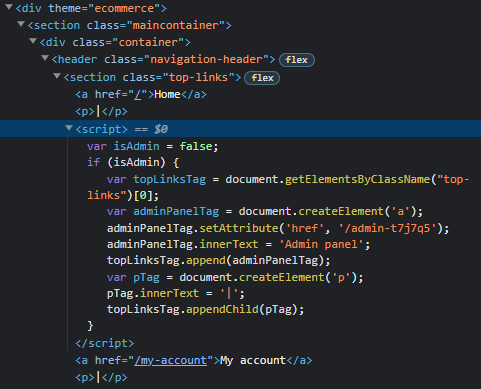The width and height of the screenshot is (481, 389).
Task: Select the closing script tag
Action: pos(105,343)
